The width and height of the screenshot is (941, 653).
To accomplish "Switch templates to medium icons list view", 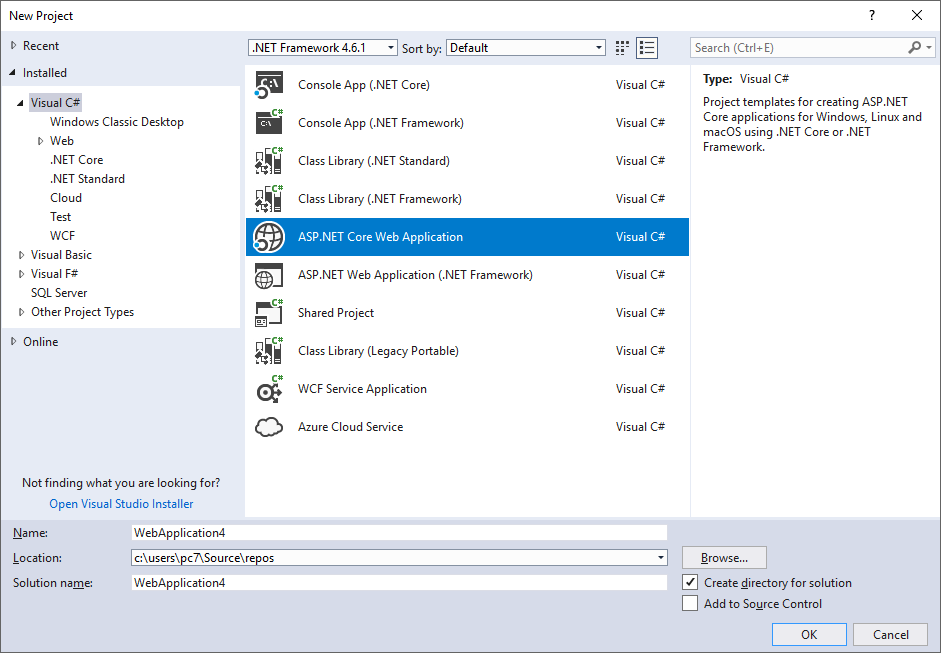I will coord(647,48).
